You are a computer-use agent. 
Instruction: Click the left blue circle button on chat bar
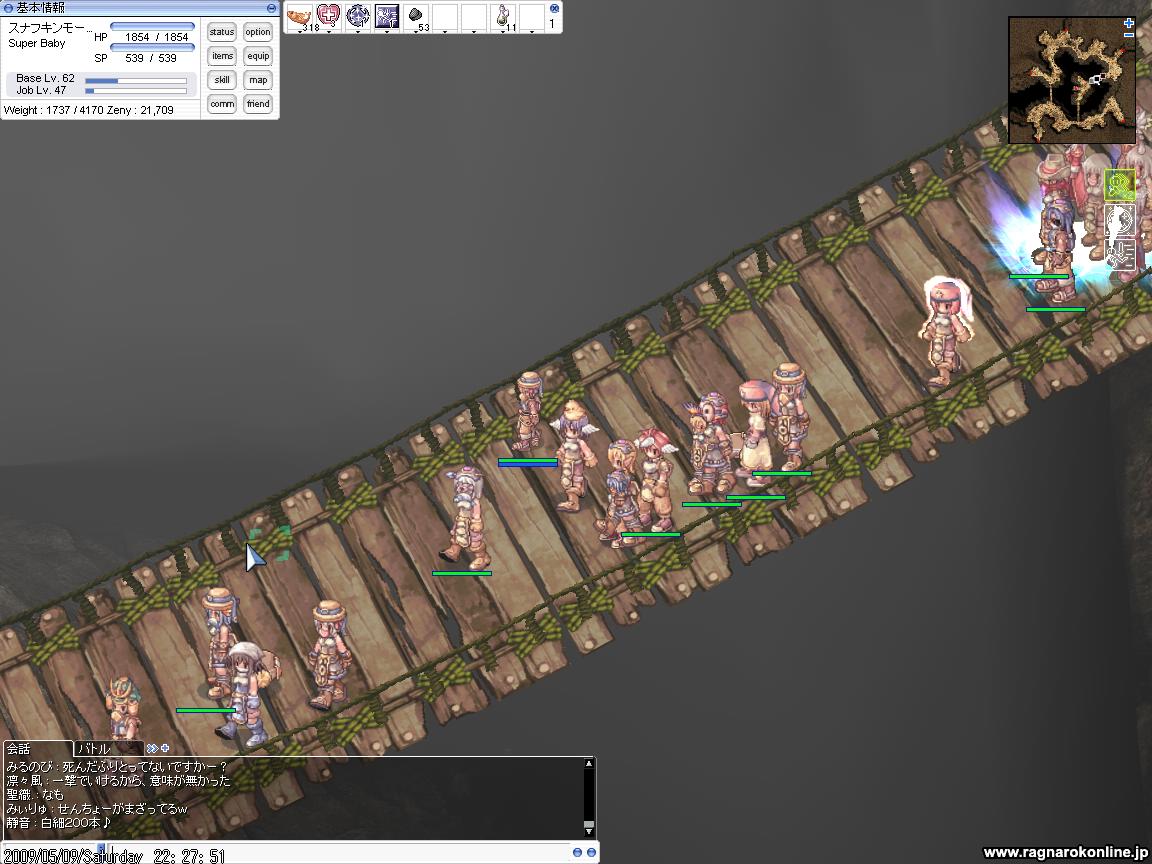click(x=577, y=852)
